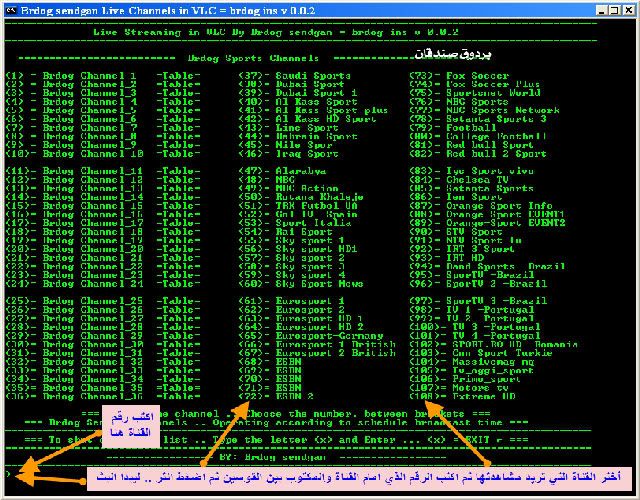Viewport: 640px width, 500px height.
Task: Select the "(73)- Fox Soccer" listing
Action: pos(459,76)
